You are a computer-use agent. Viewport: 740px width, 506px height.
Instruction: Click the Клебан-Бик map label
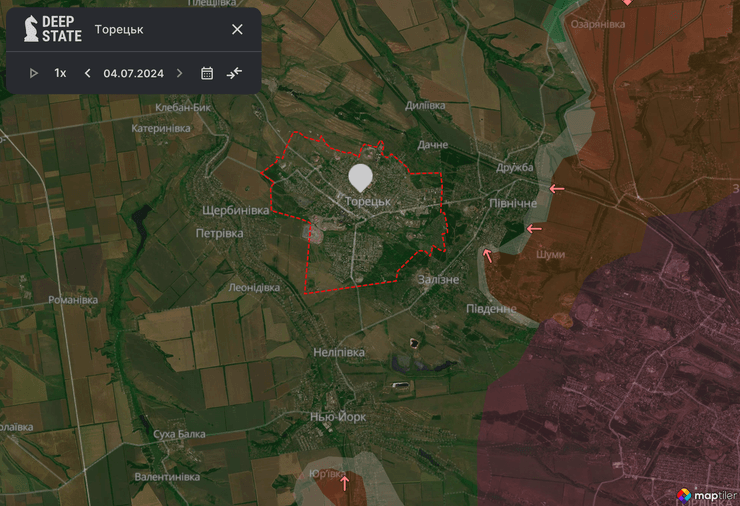[183, 108]
